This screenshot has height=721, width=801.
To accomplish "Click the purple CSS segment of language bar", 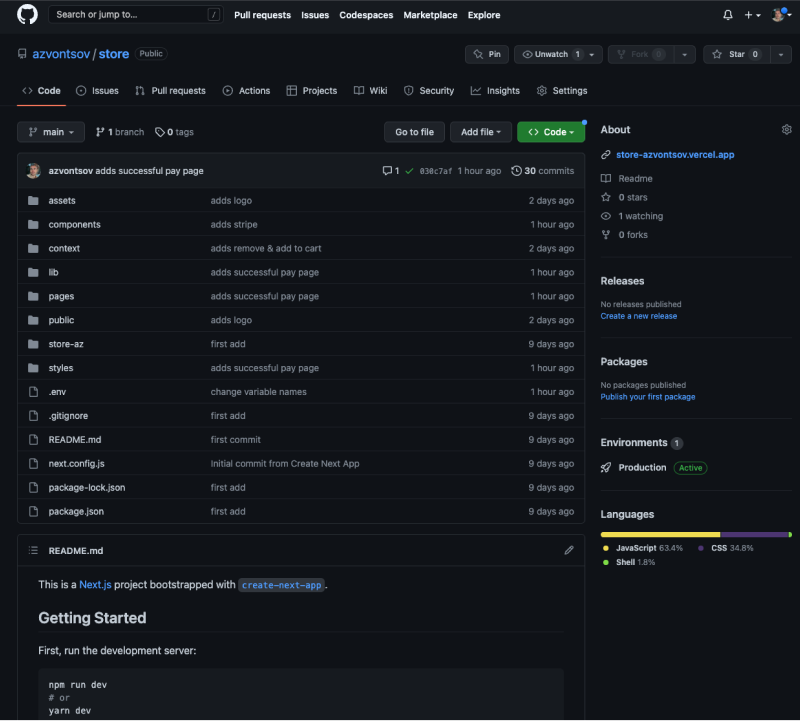I will click(x=753, y=534).
